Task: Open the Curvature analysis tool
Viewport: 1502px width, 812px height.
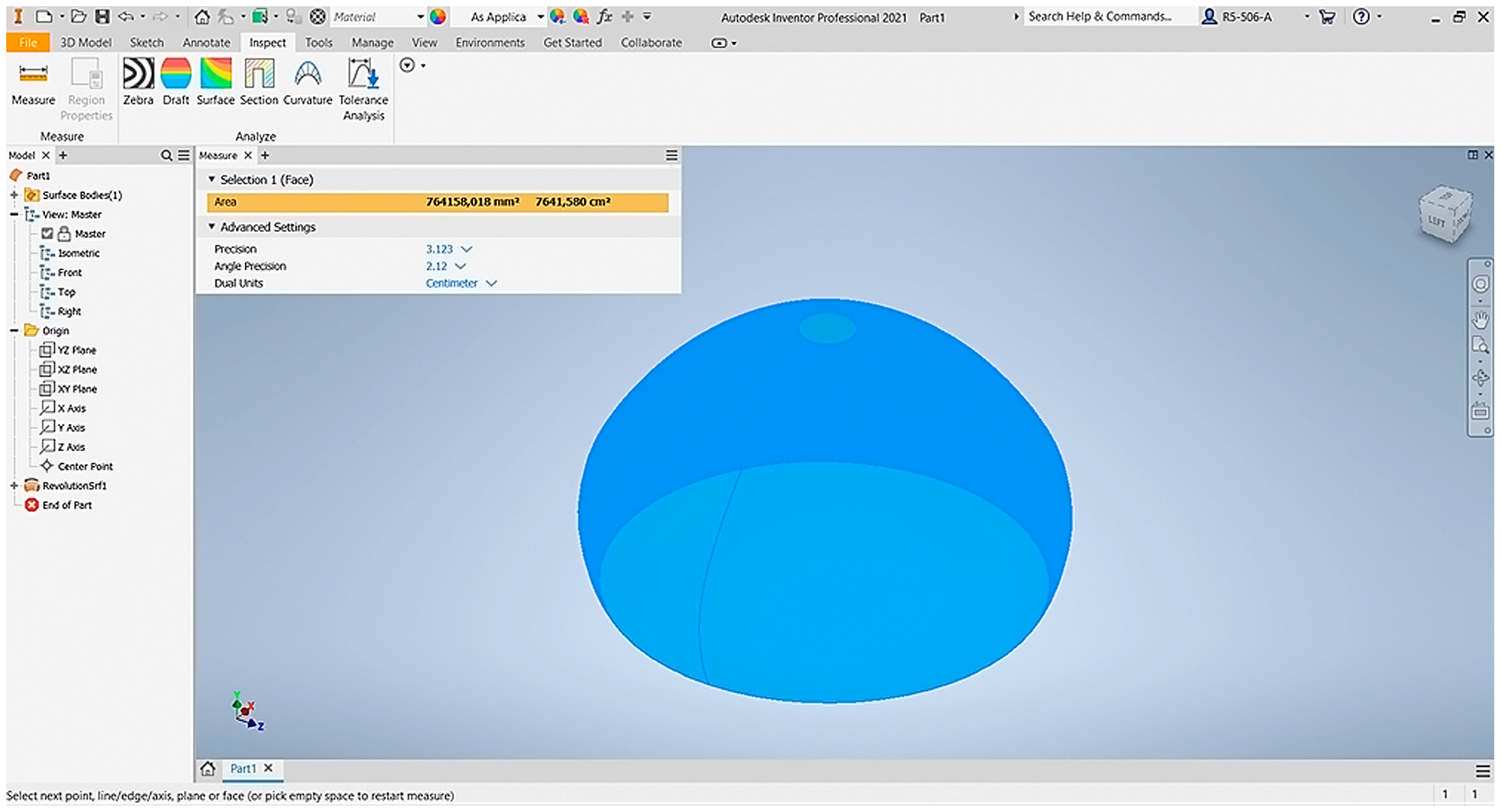Action: point(307,81)
